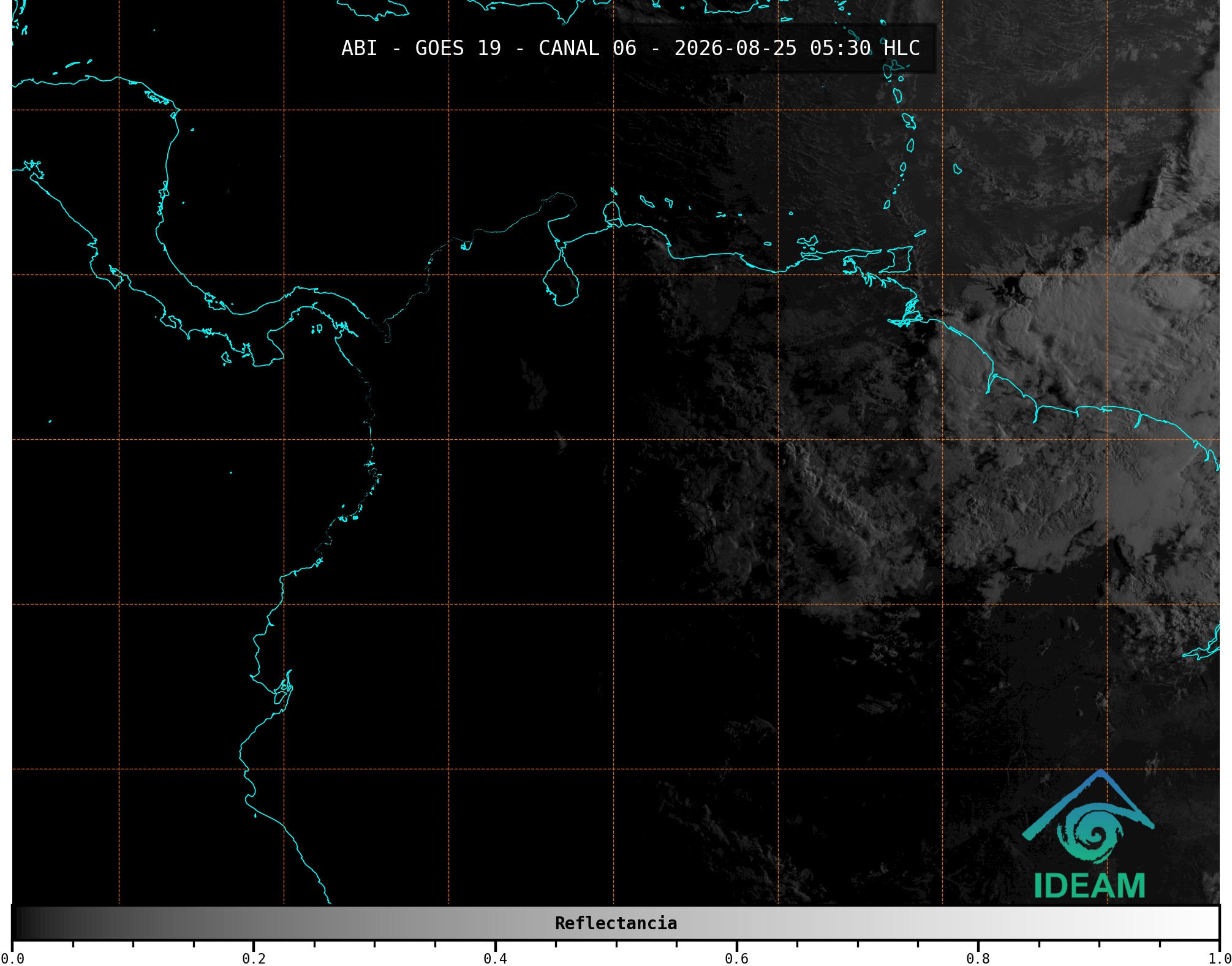Click the "0.2" colorbar tick label
This screenshot has height=966, width=1232.
pyautogui.click(x=254, y=959)
